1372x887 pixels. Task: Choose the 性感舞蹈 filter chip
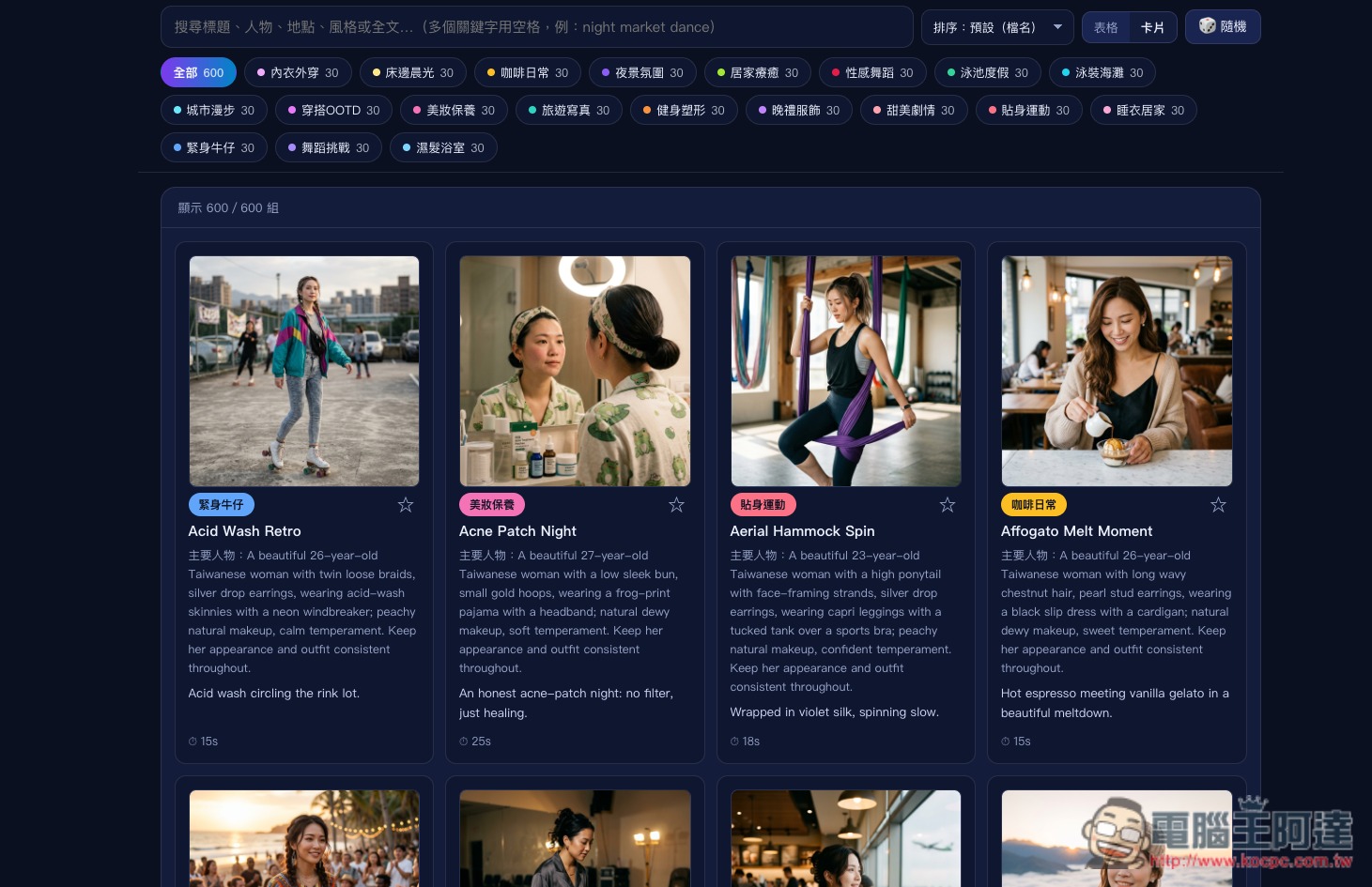(x=872, y=73)
